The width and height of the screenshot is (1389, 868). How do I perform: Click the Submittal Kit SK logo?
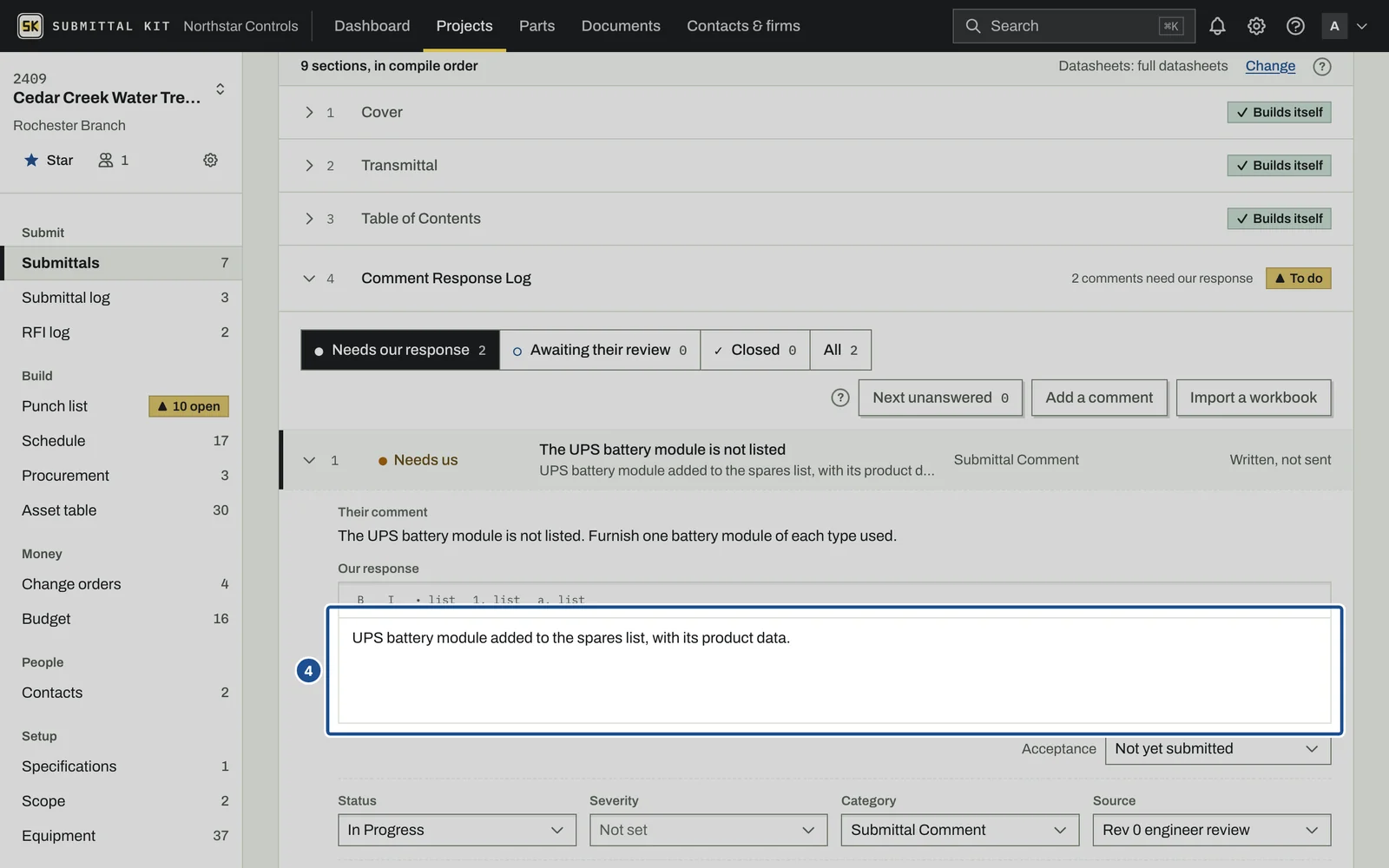click(30, 26)
